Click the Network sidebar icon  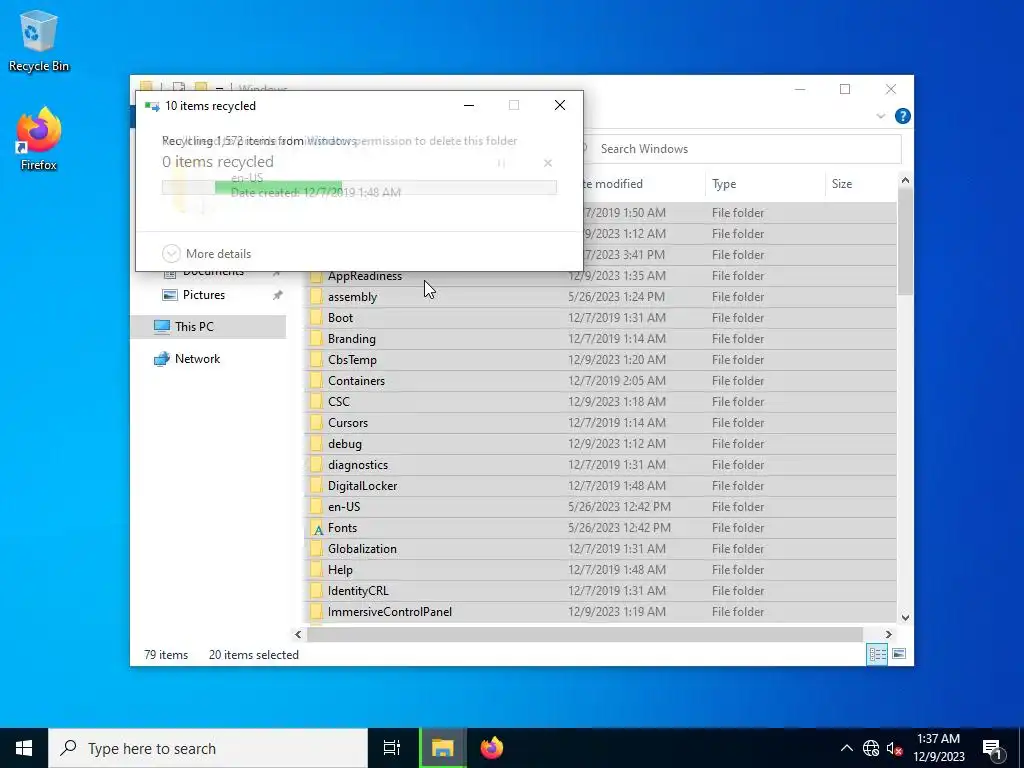coord(161,359)
